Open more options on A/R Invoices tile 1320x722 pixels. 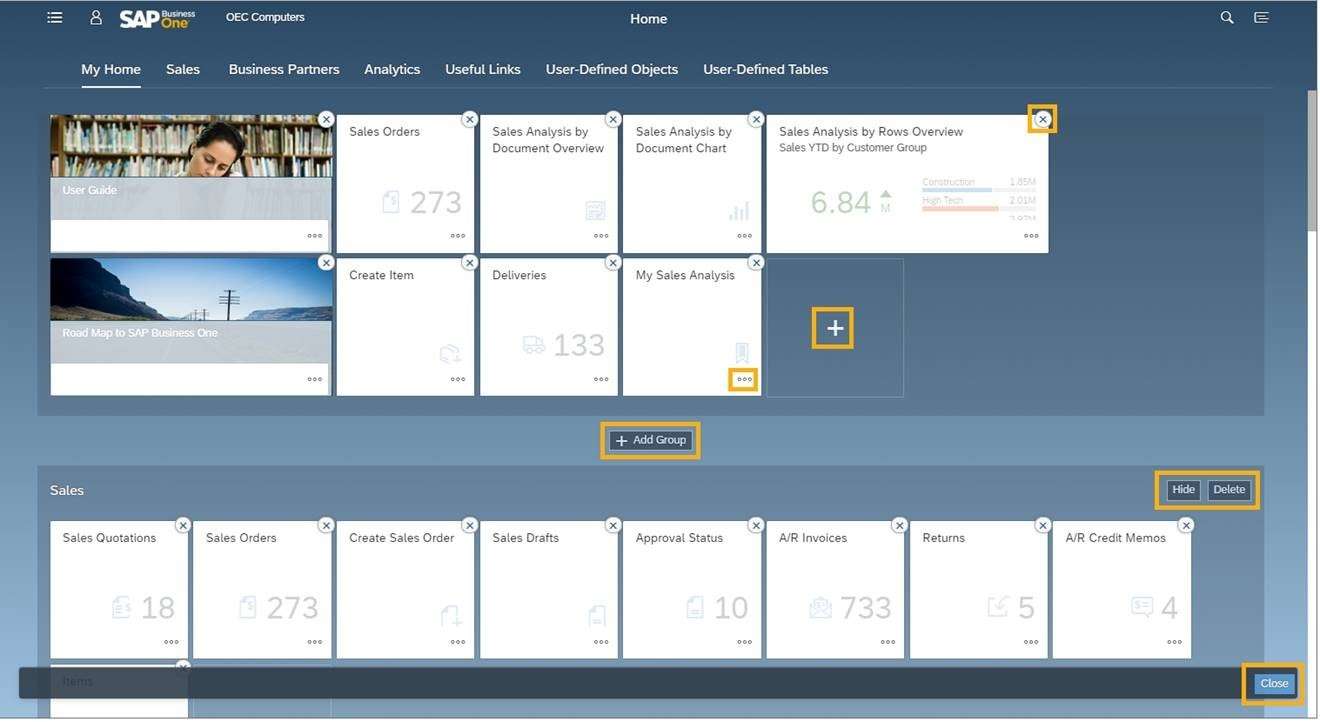(888, 643)
